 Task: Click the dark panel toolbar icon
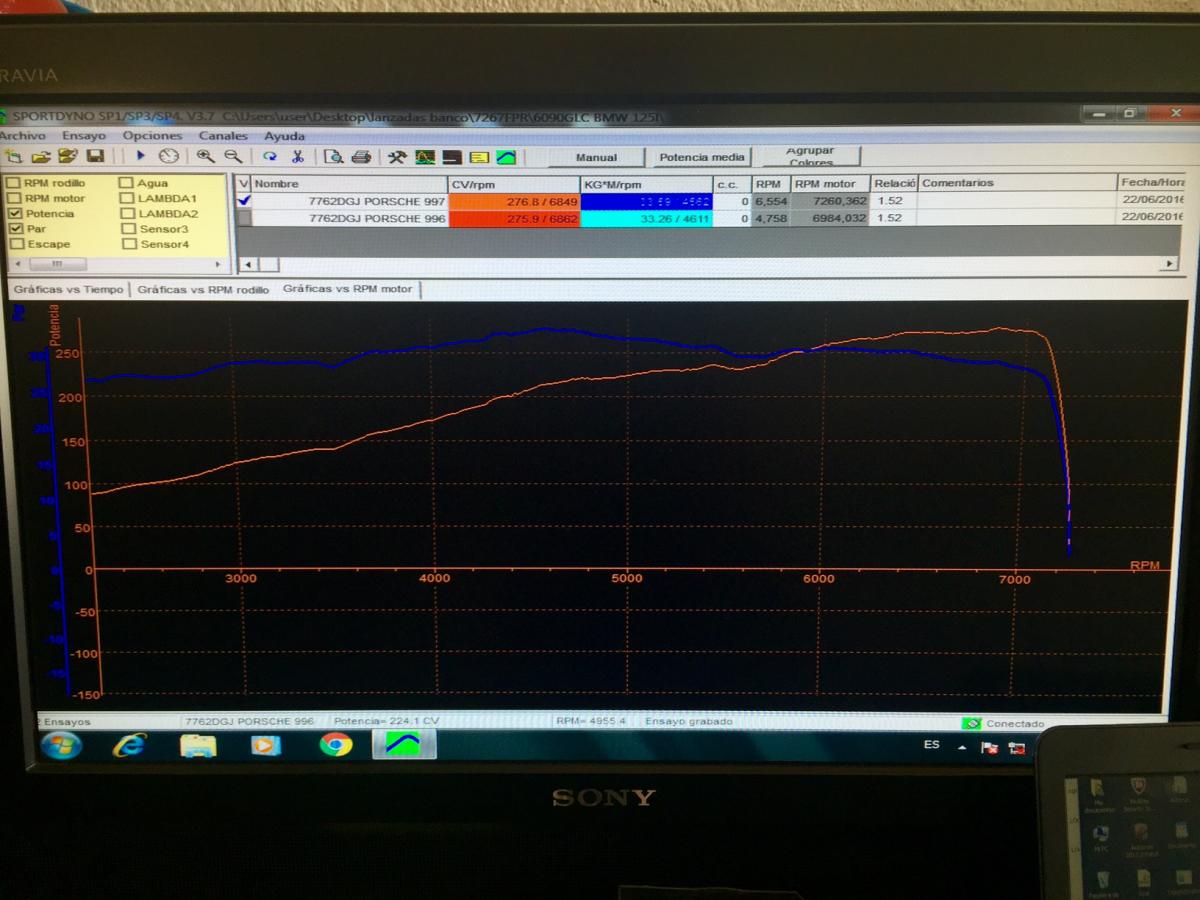[452, 157]
